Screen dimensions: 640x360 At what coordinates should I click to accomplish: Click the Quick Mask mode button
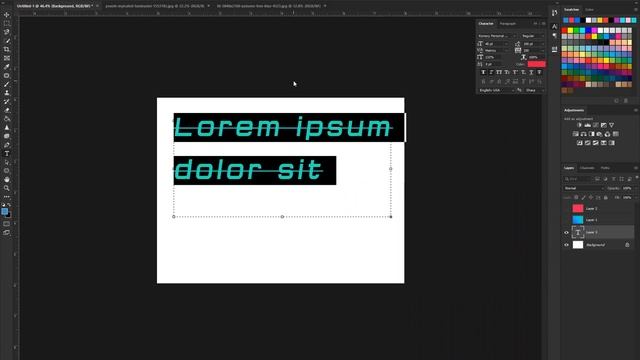tap(7, 224)
